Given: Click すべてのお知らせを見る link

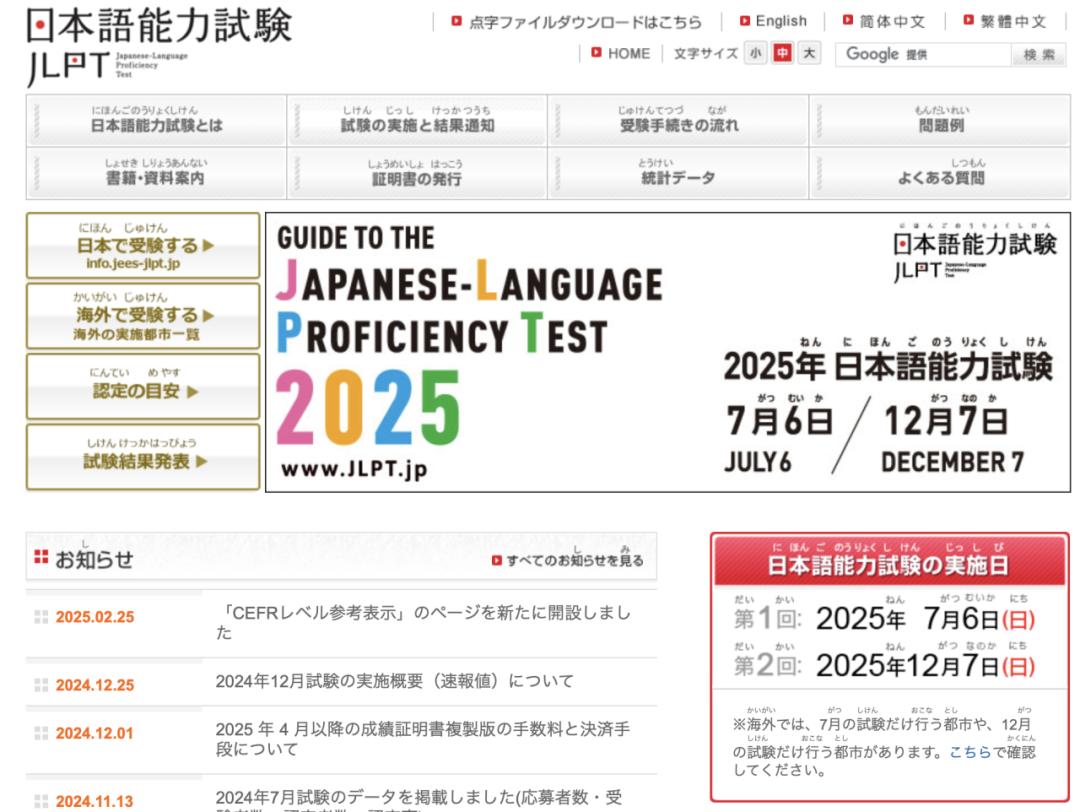Looking at the screenshot, I should pos(575,560).
